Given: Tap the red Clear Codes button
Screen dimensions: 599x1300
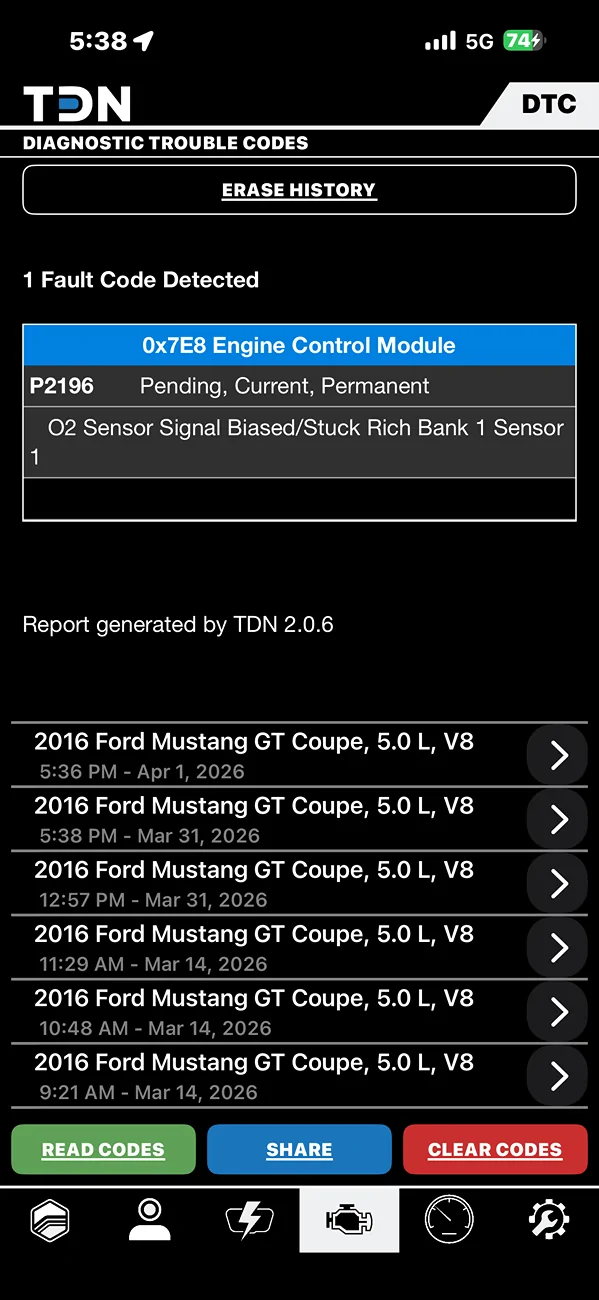Looking at the screenshot, I should click(495, 1149).
